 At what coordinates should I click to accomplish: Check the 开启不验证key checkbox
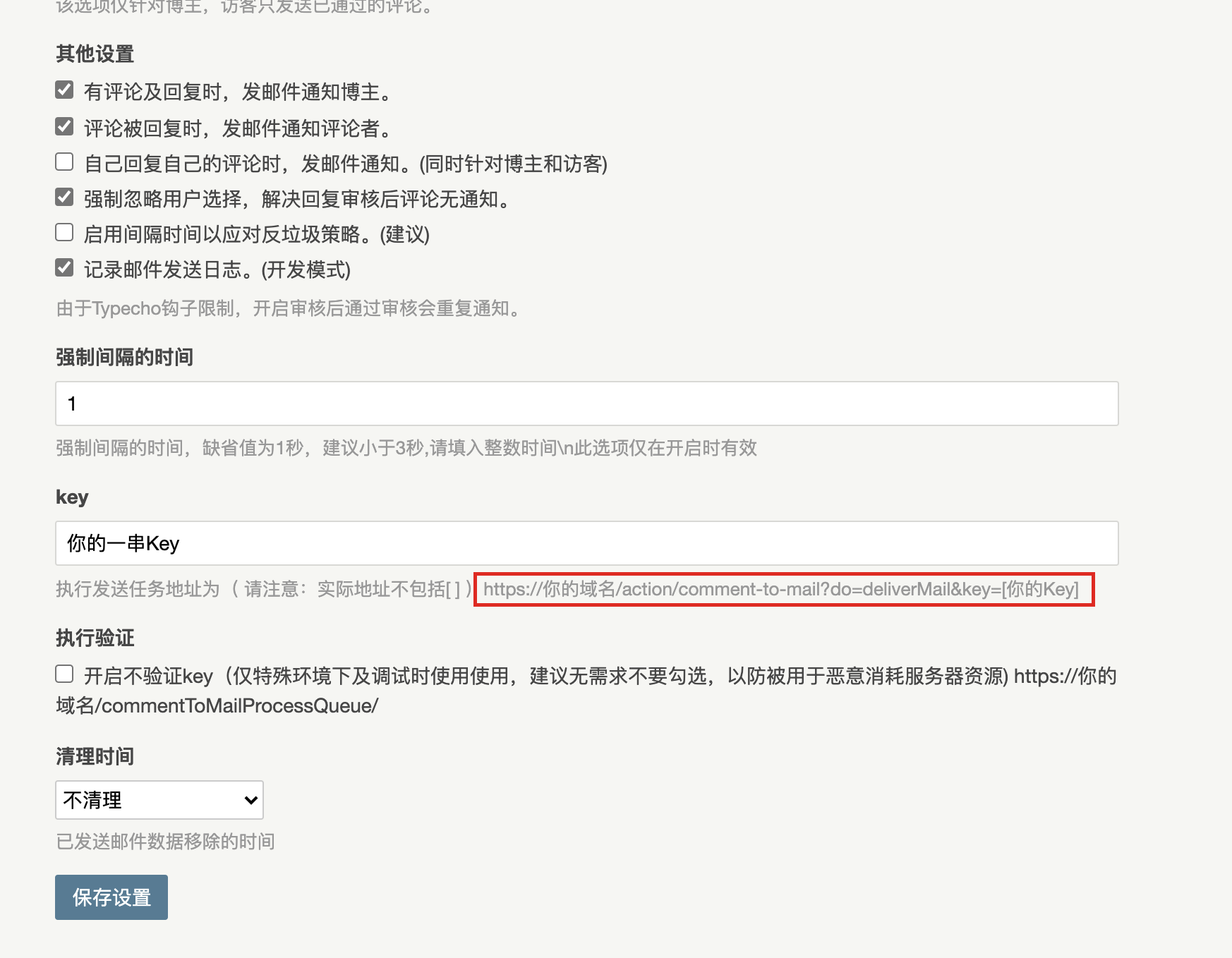pos(64,674)
